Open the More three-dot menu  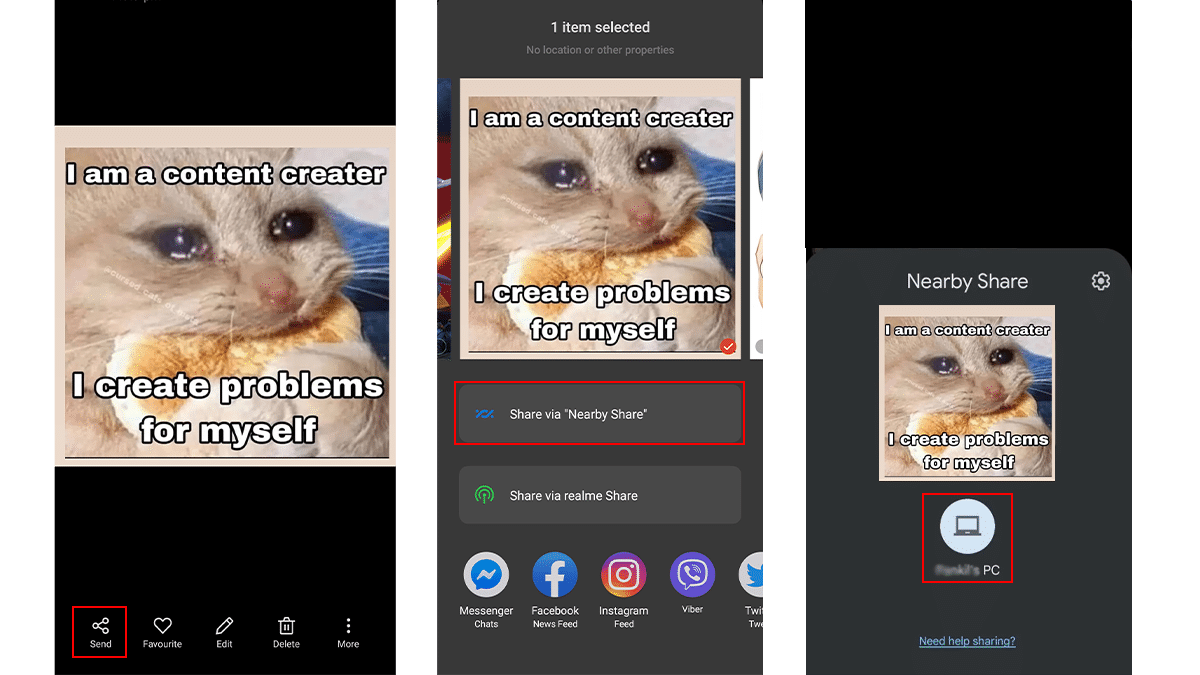tap(348, 627)
